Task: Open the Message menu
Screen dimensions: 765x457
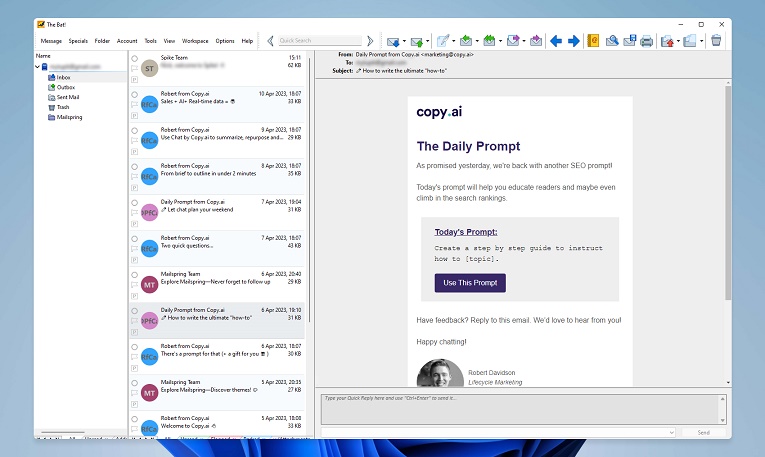Action: [x=51, y=41]
